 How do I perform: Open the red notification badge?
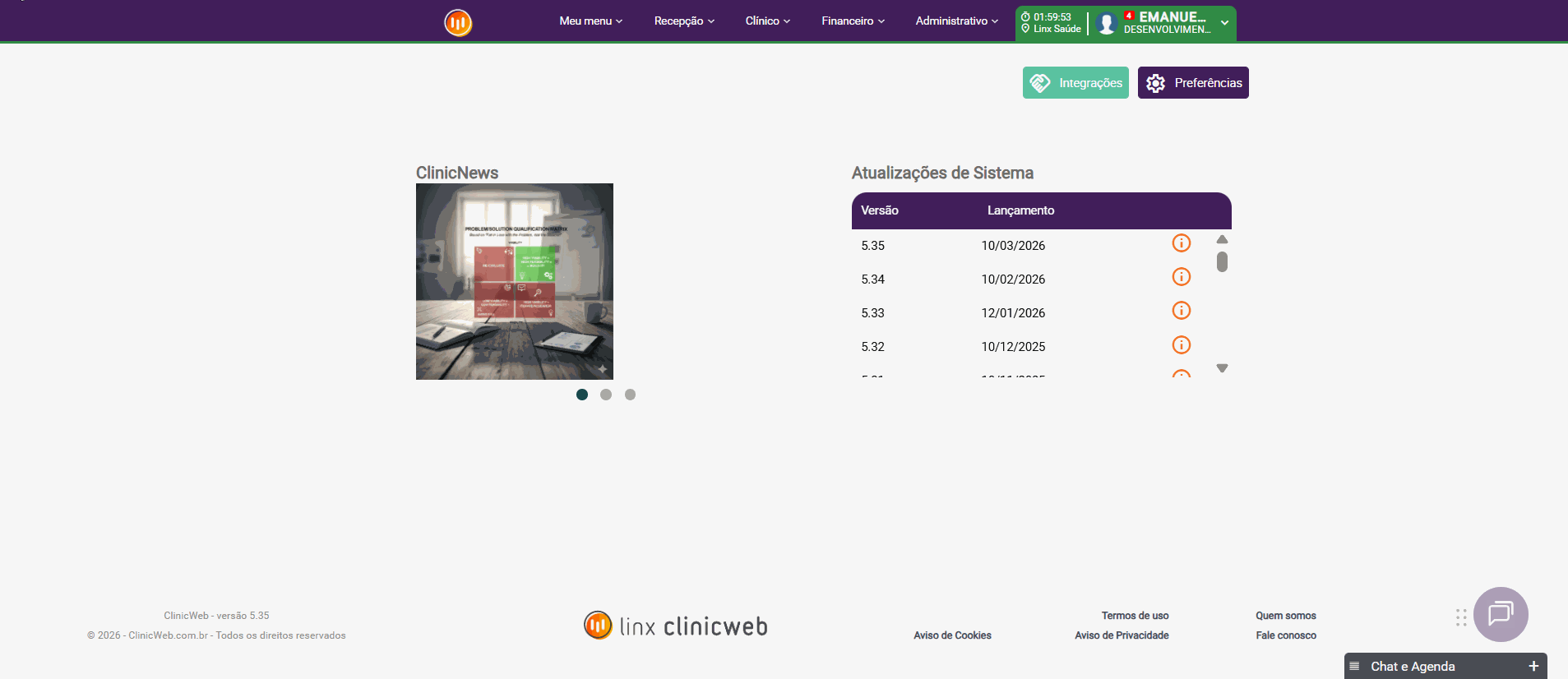(x=1129, y=16)
